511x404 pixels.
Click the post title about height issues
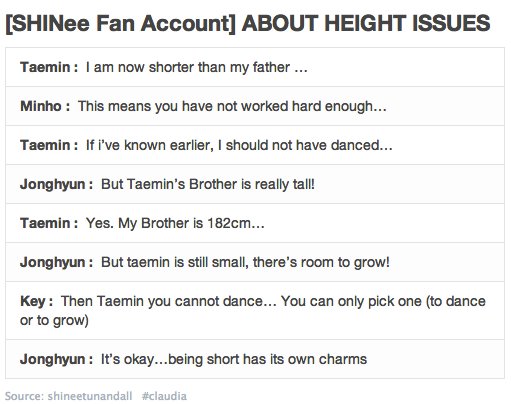coord(248,24)
